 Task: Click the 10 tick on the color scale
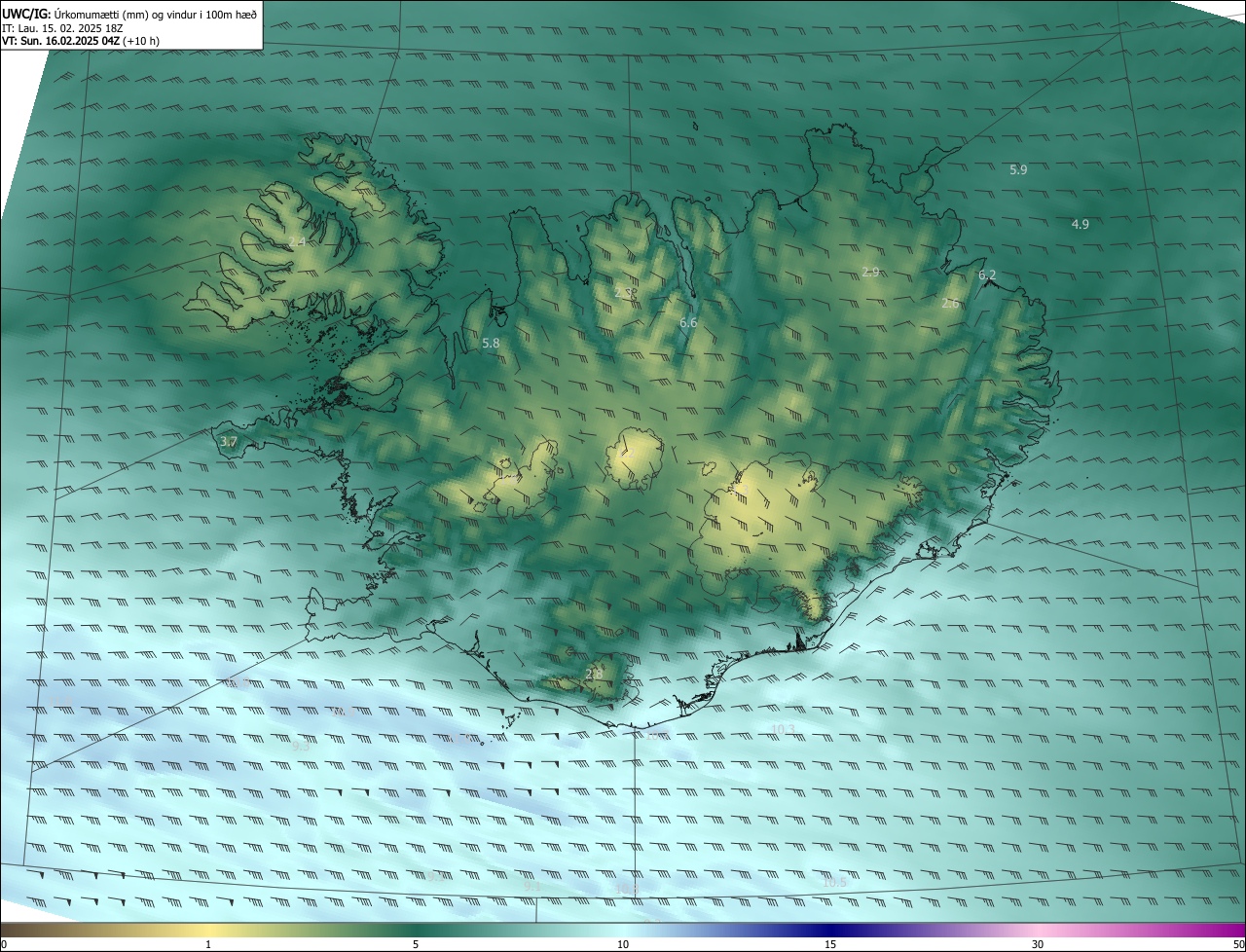coord(623,944)
